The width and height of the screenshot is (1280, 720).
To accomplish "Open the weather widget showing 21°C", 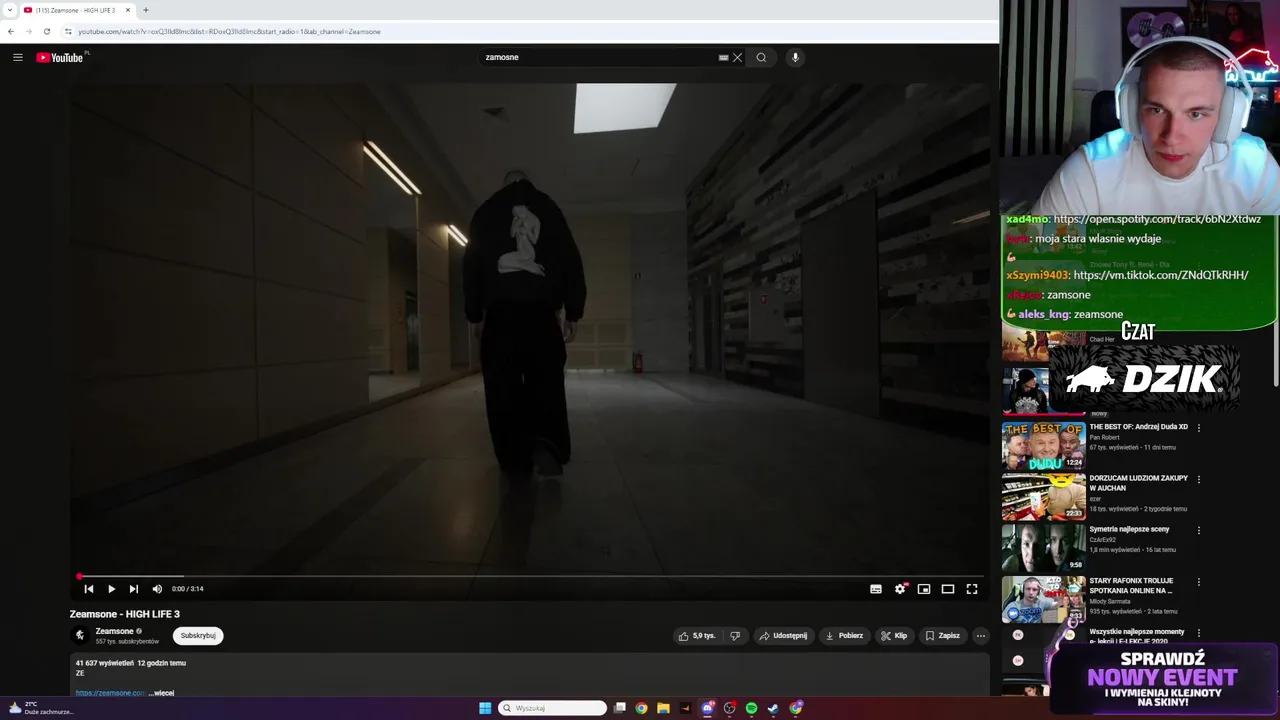I will (42, 708).
